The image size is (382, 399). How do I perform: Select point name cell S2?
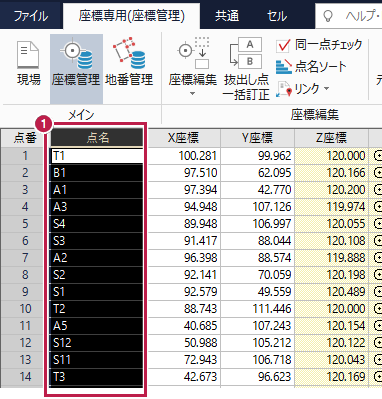click(97, 275)
